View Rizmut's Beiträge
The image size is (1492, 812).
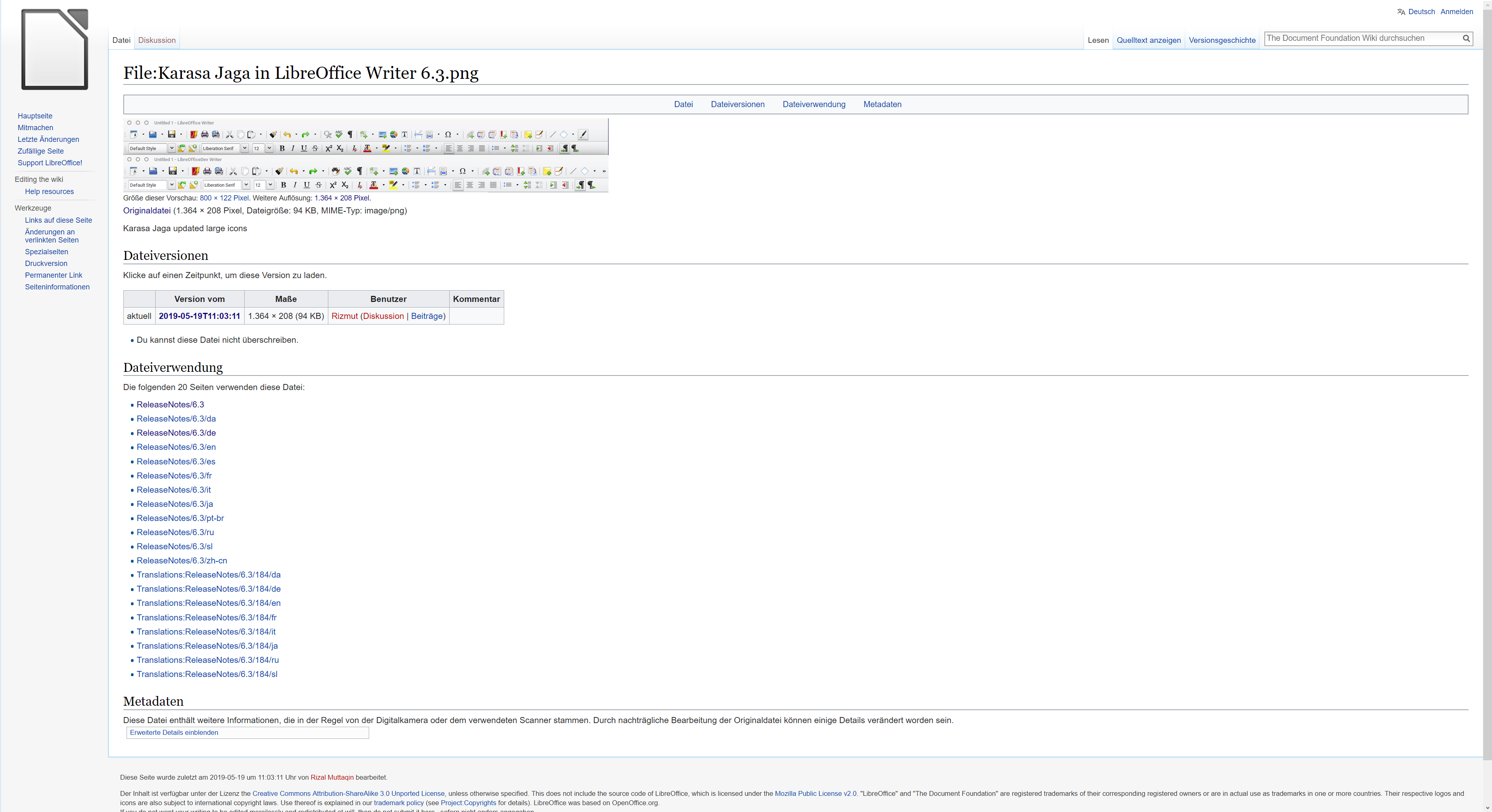click(426, 316)
